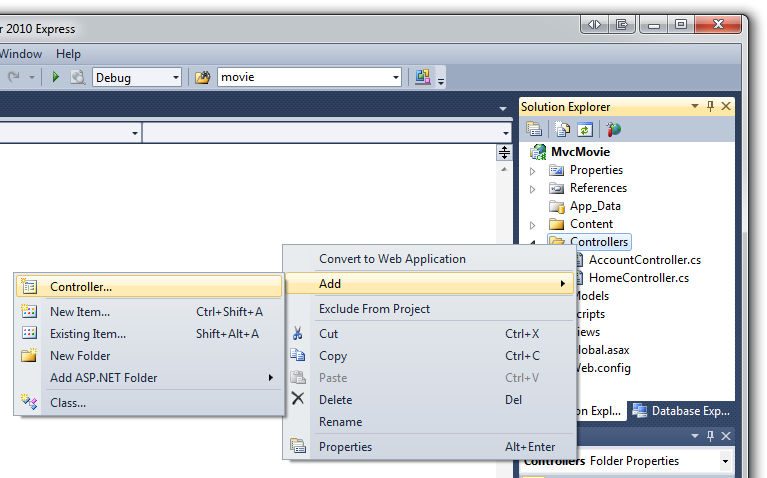Click the Find in Files toolbar icon
Image resolution: width=767 pixels, height=478 pixels.
pyautogui.click(x=204, y=77)
